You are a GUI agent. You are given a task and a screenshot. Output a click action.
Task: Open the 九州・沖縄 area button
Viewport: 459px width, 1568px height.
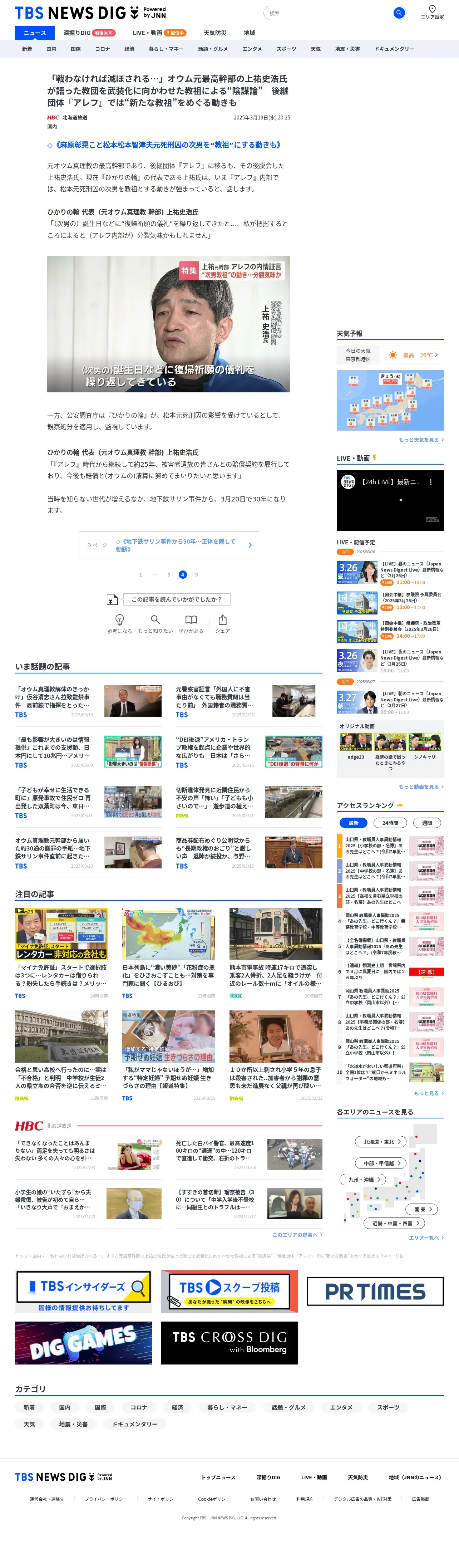tap(363, 1180)
